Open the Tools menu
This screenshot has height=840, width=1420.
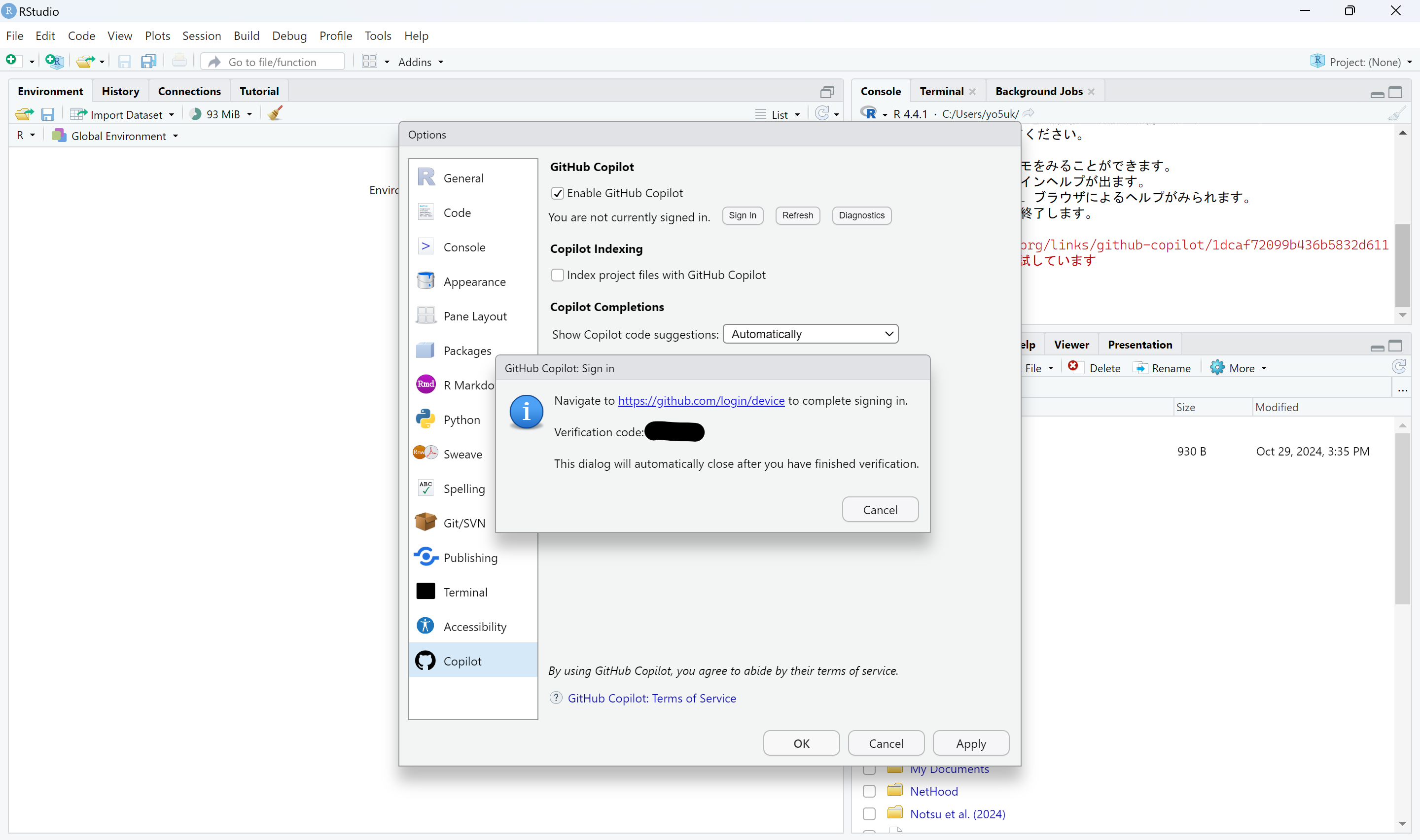coord(377,35)
